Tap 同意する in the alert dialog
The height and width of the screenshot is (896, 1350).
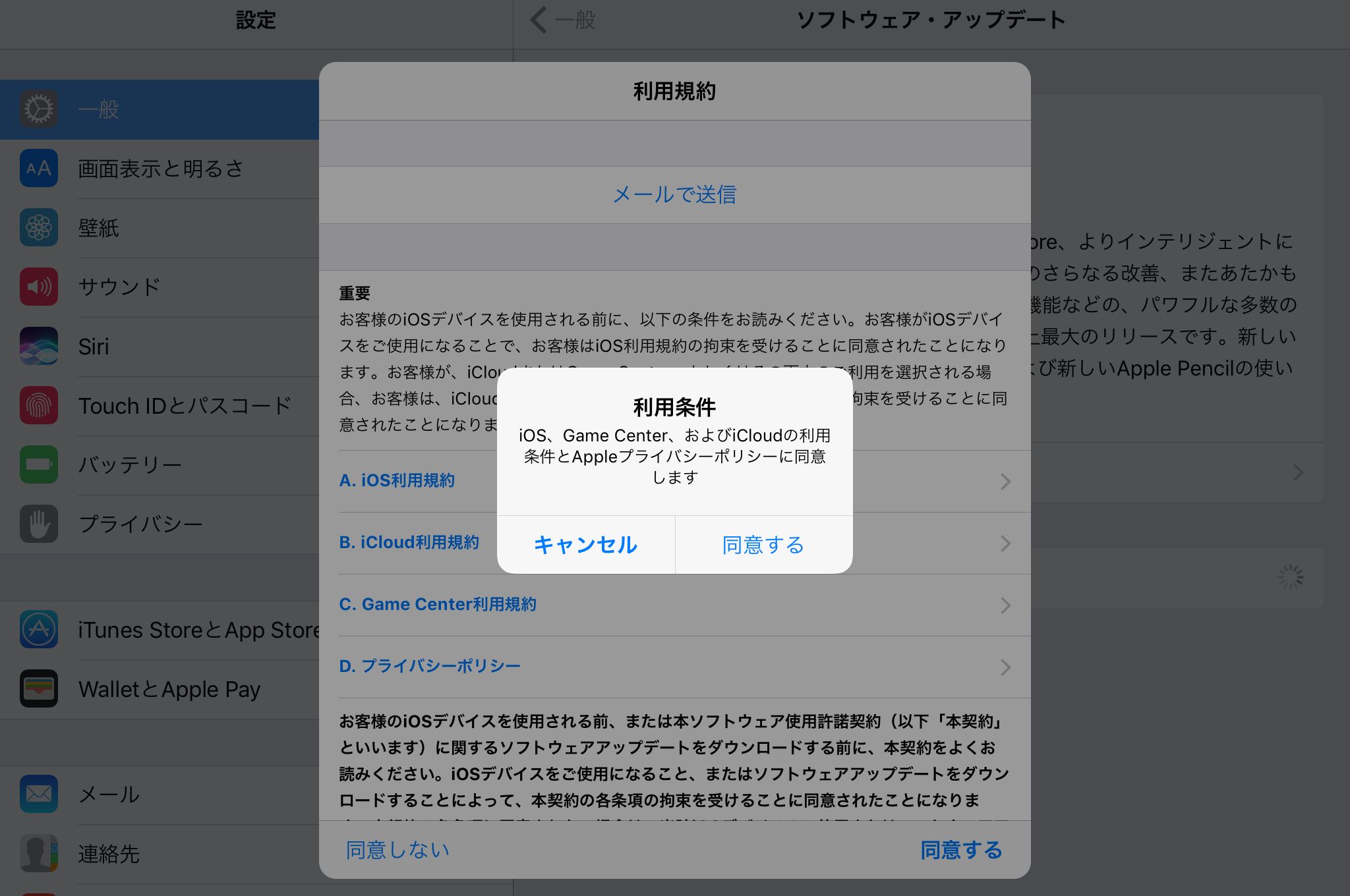tap(763, 545)
